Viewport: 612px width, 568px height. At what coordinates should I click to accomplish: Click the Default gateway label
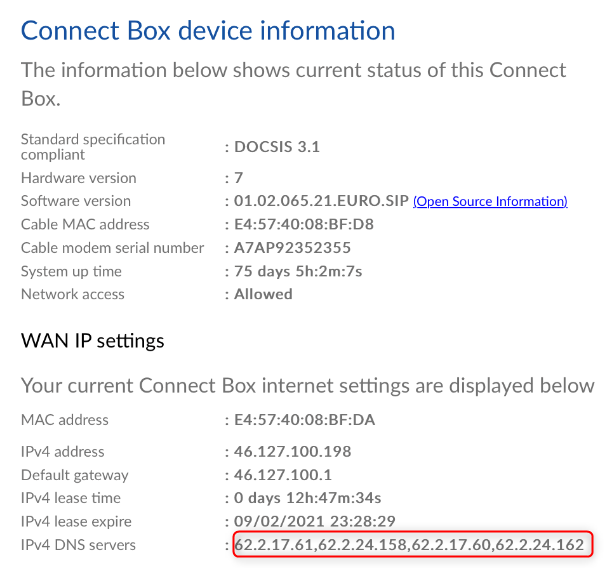[x=75, y=475]
